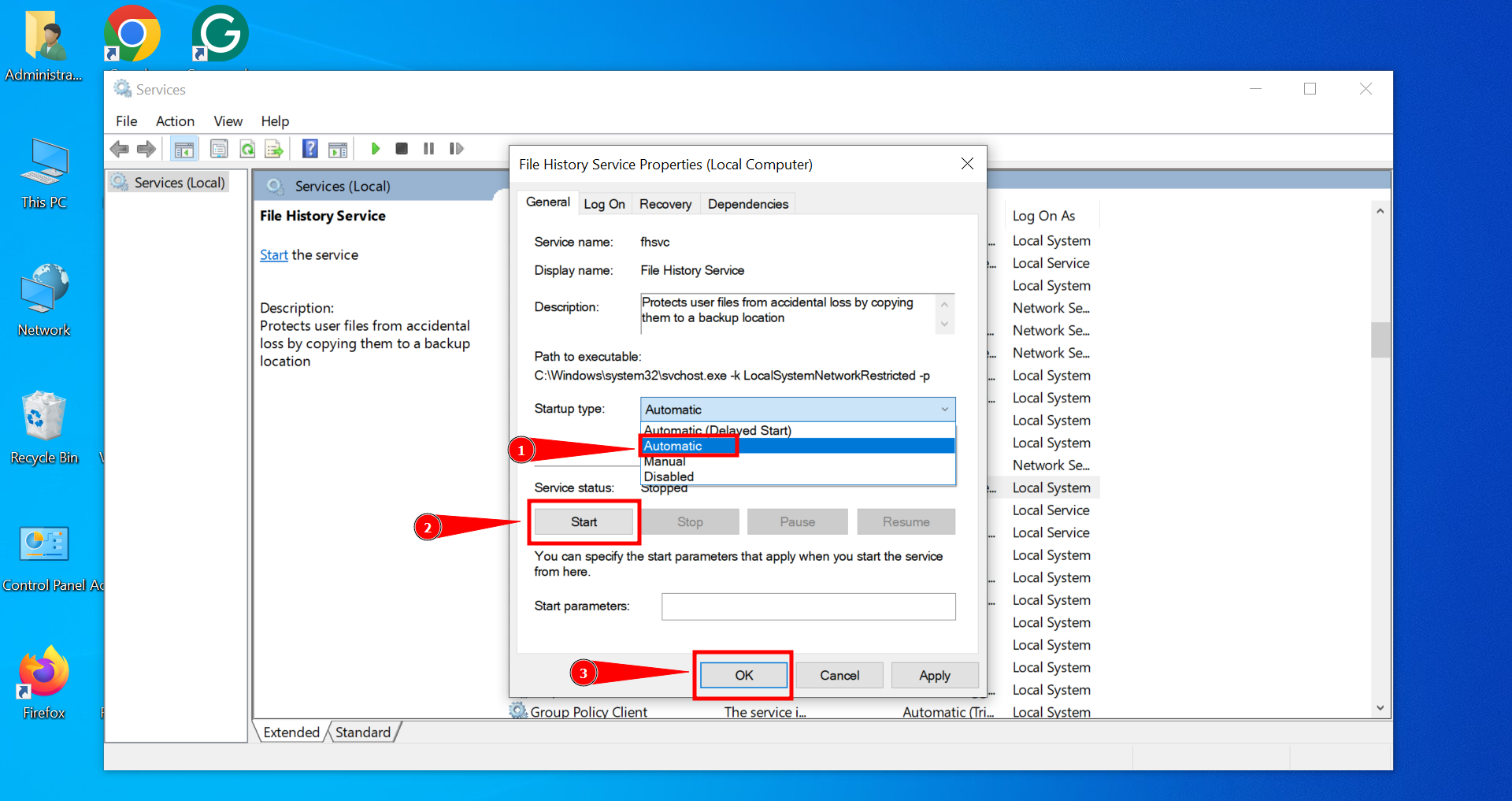Click the svchost.exe executable path text
The image size is (1512, 801).
[x=732, y=376]
